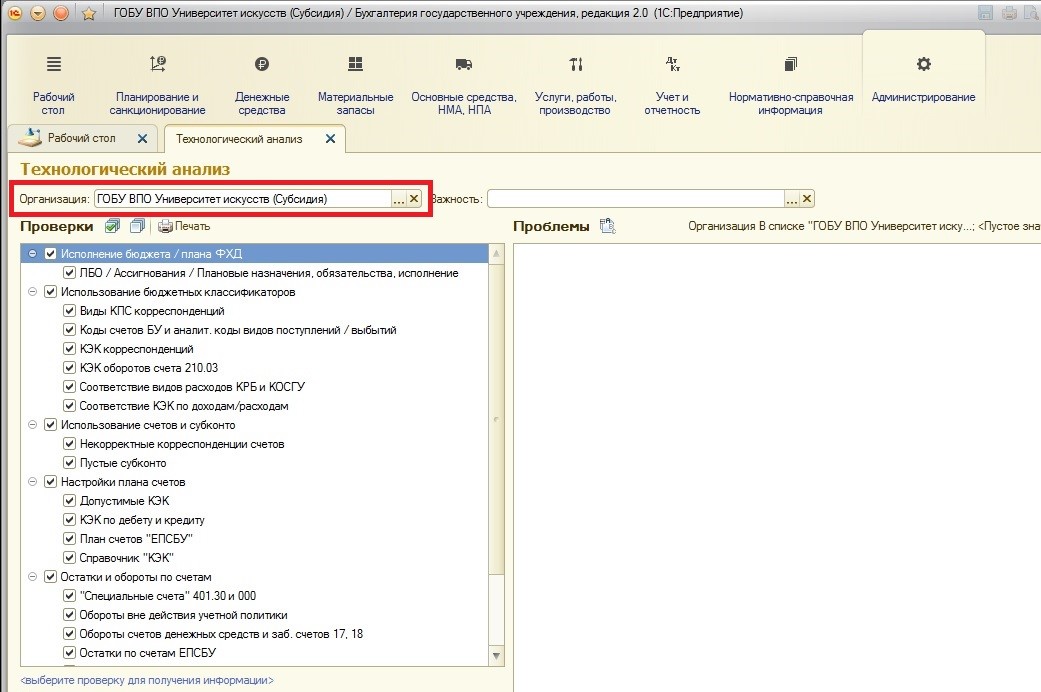Switch to the Рабочий стол tab

point(80,138)
